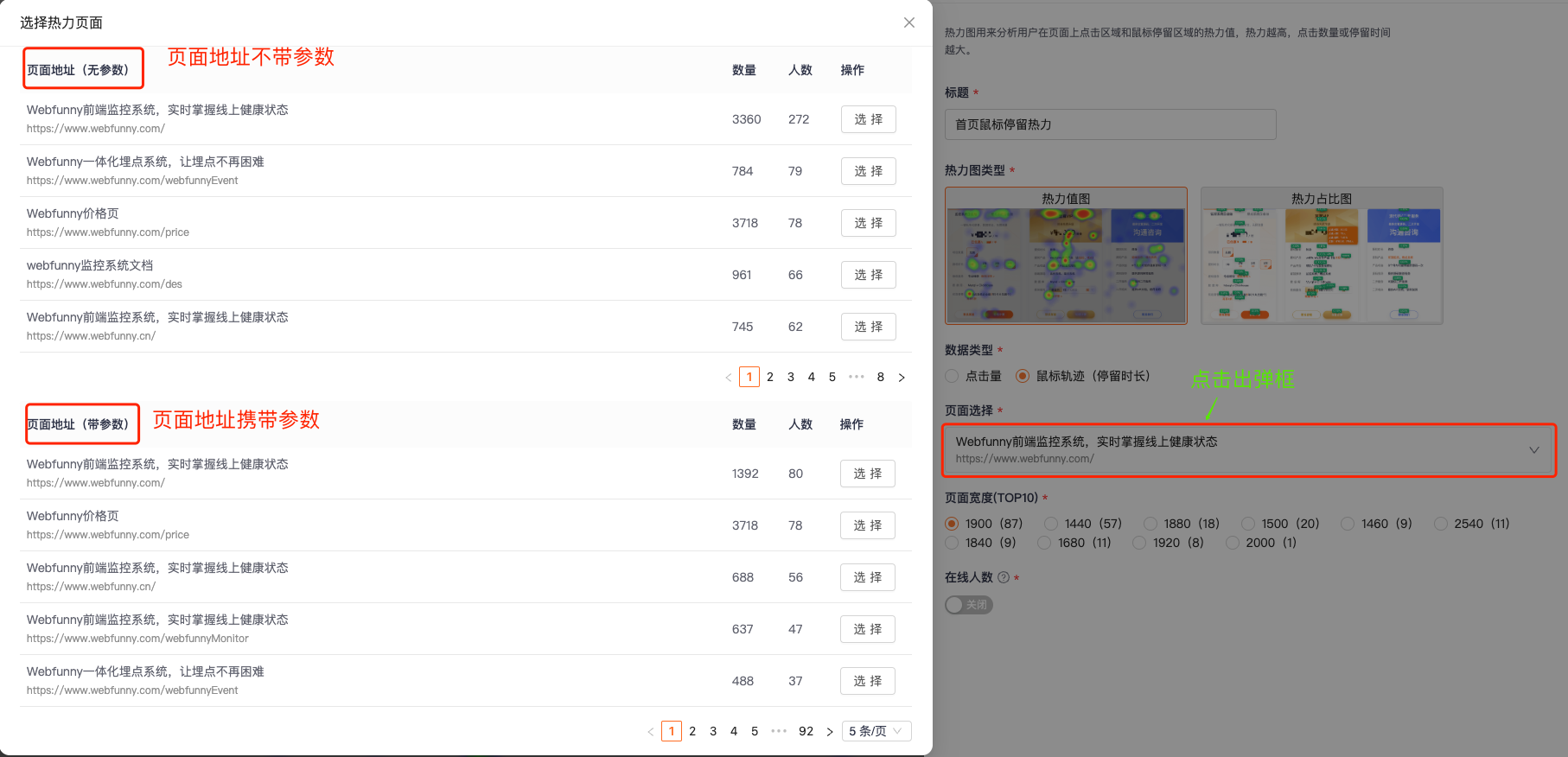Click the 标题 input field
The image size is (1568, 757).
pyautogui.click(x=1111, y=124)
